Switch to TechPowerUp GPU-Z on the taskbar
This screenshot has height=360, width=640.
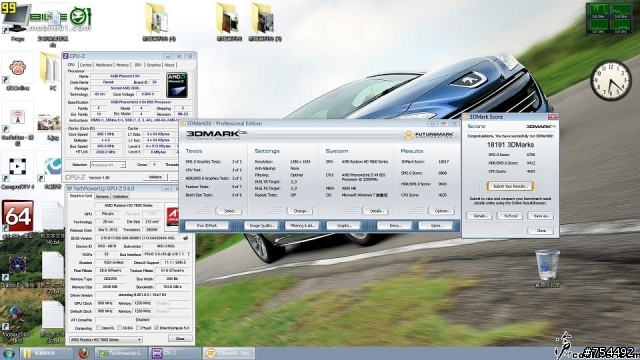[x=121, y=353]
